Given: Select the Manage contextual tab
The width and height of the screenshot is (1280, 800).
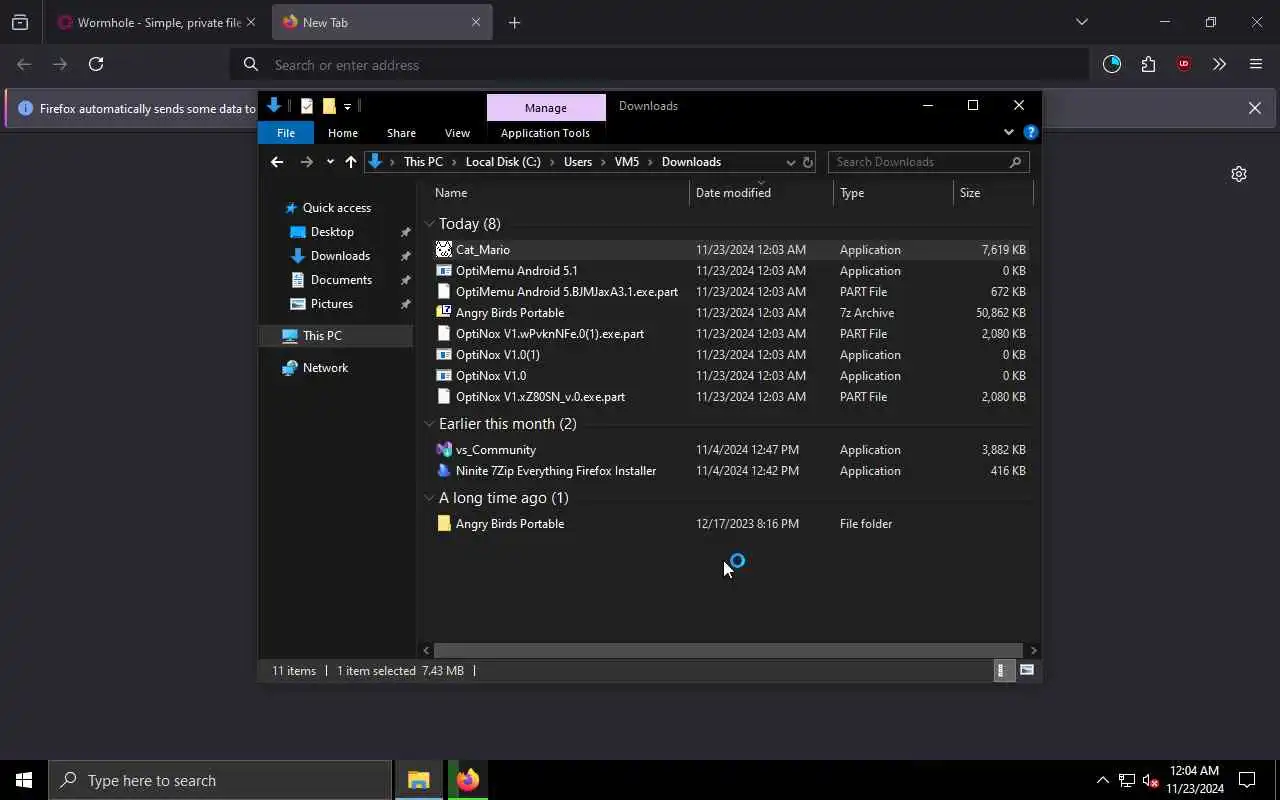Looking at the screenshot, I should pyautogui.click(x=545, y=107).
